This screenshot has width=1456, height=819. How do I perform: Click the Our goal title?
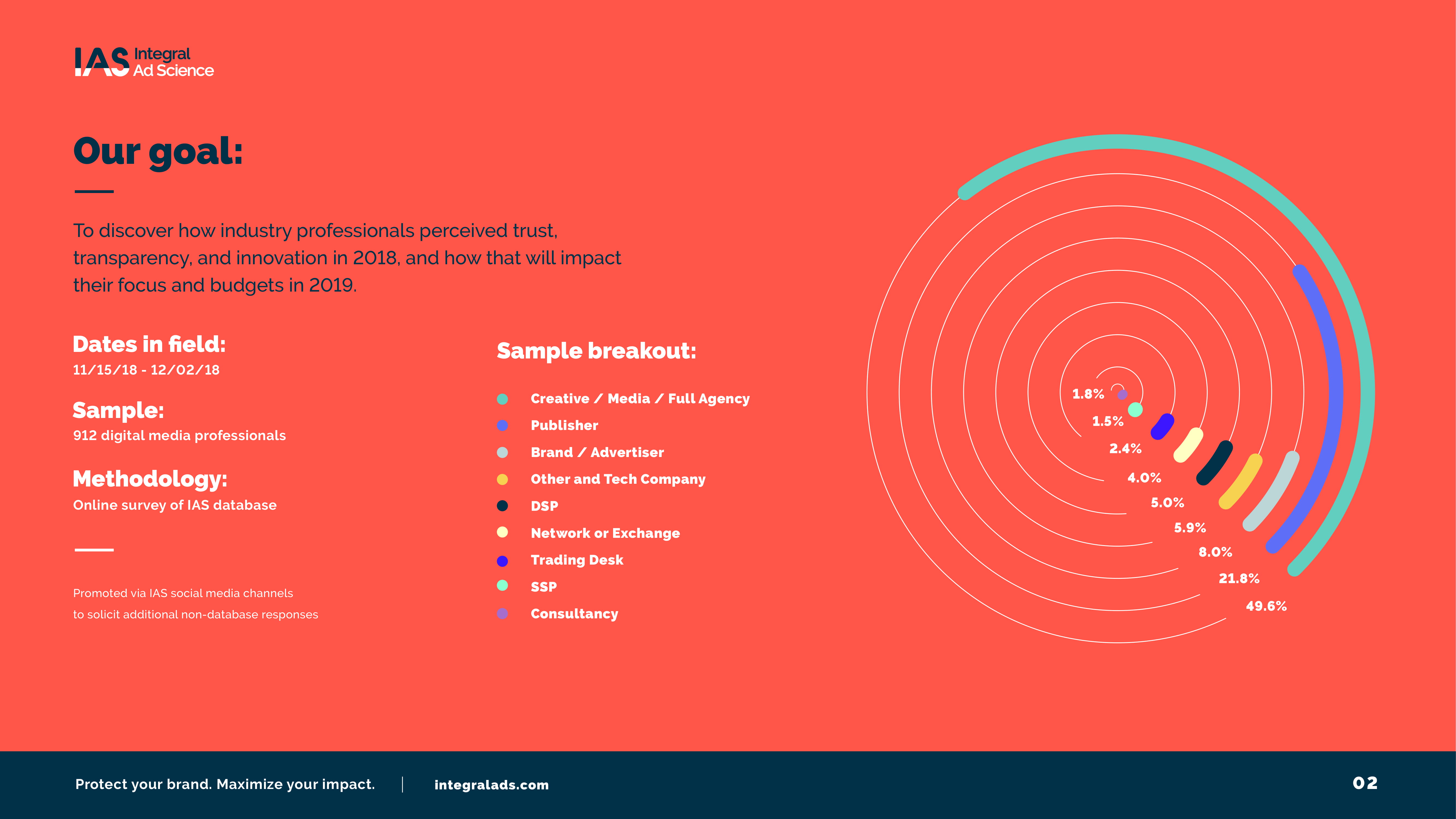pyautogui.click(x=158, y=152)
